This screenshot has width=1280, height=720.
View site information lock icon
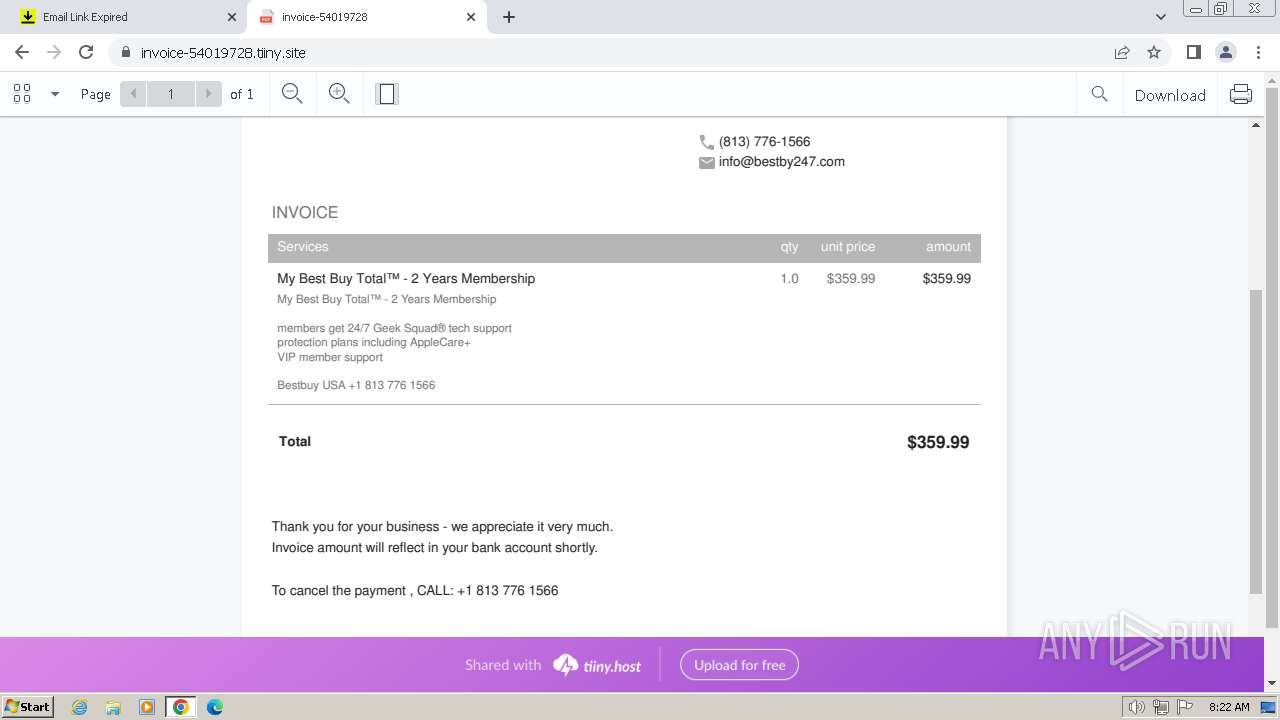126,52
